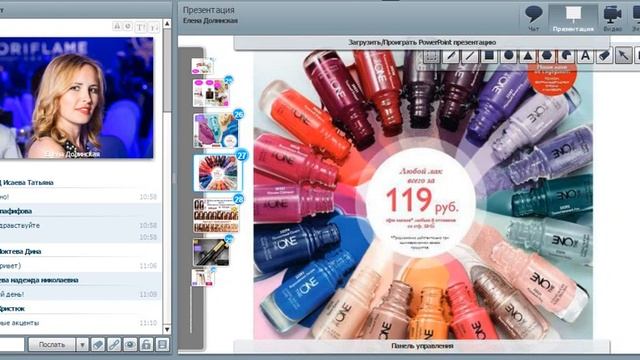Select the thin line drawing tool
The height and width of the screenshot is (360, 640).
click(x=470, y=56)
